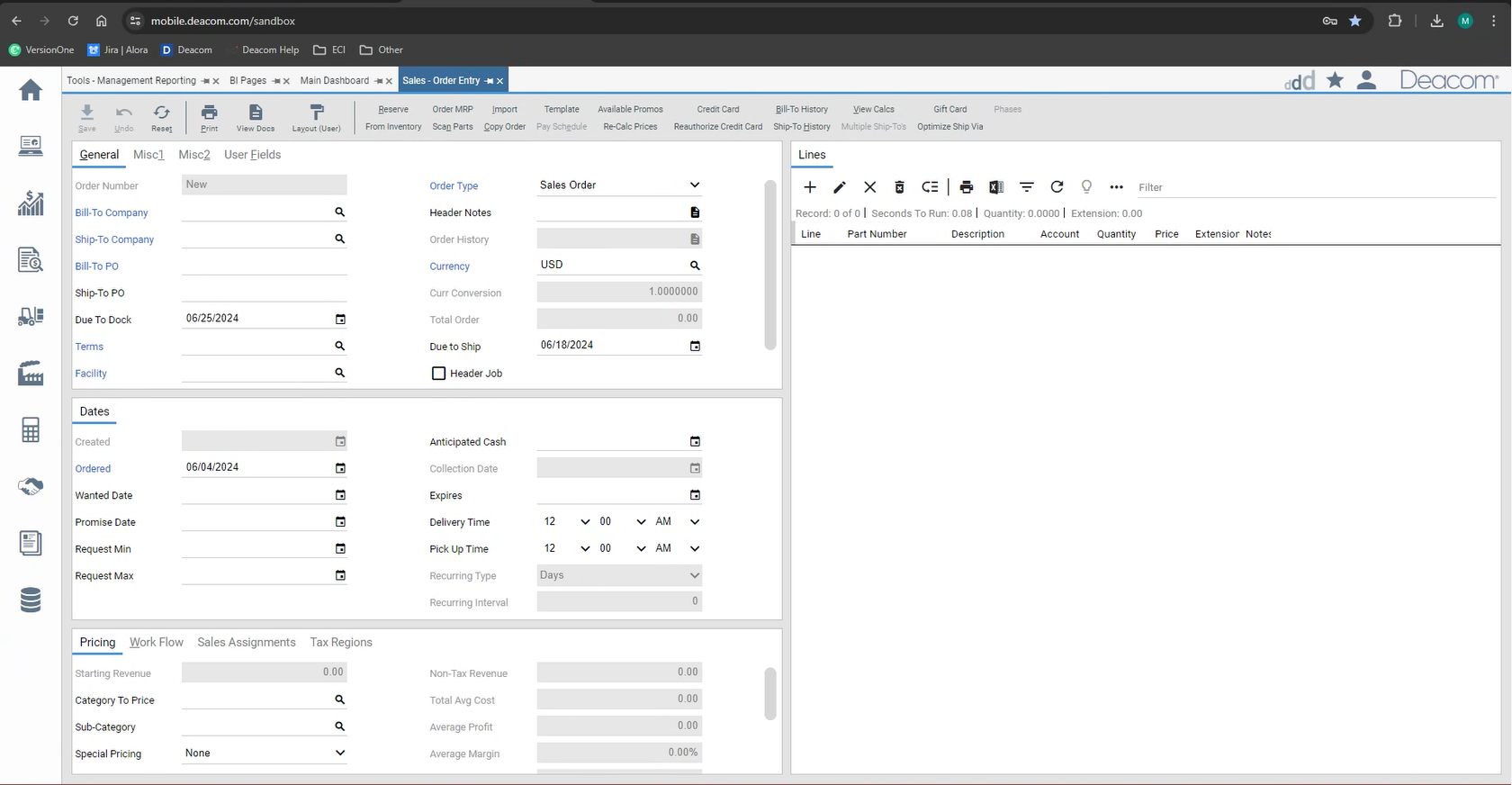This screenshot has width=1512, height=785.
Task: Enable the Header Job checkbox
Action: pyautogui.click(x=439, y=374)
